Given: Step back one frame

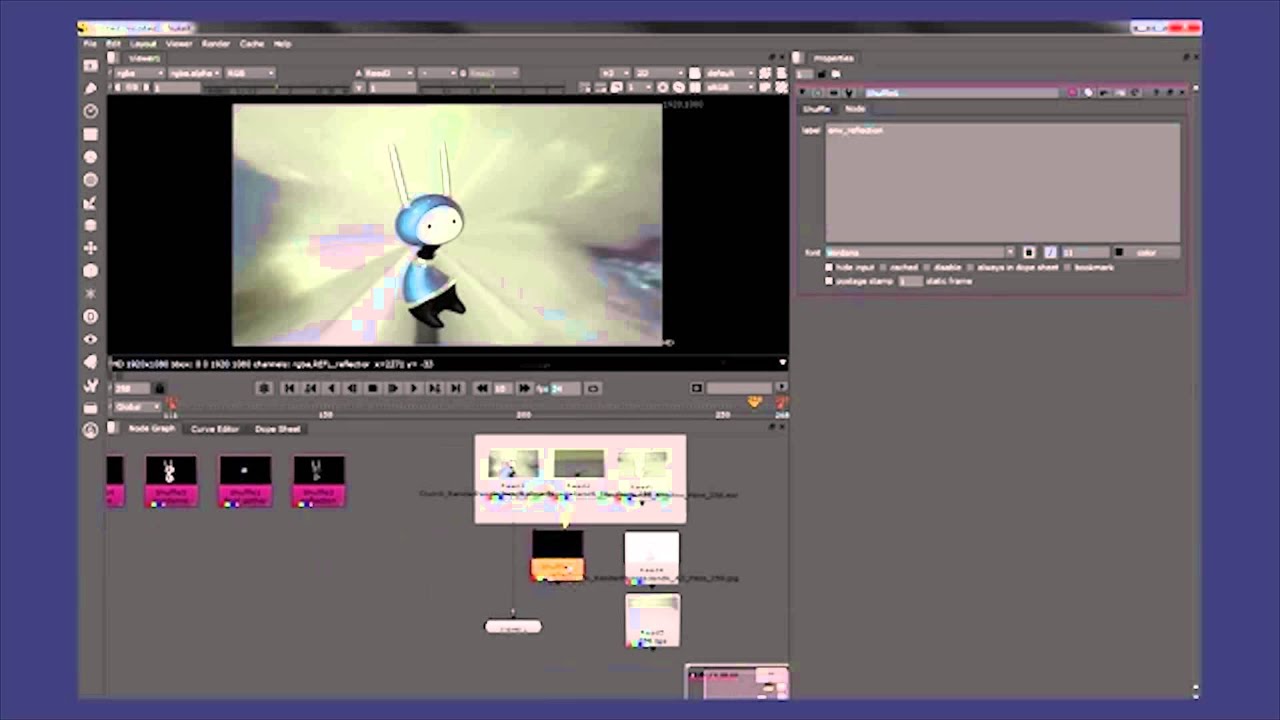Looking at the screenshot, I should (352, 388).
